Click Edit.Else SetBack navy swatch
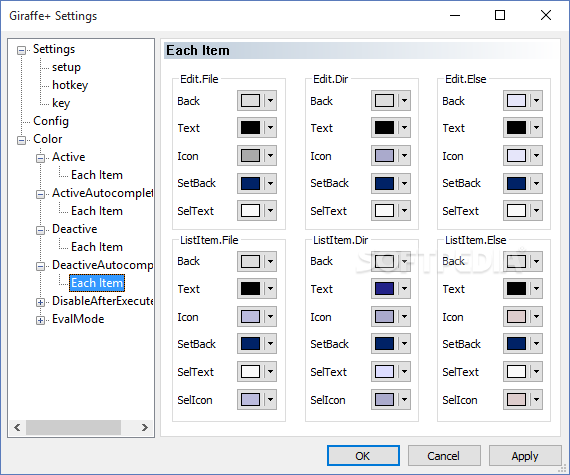The height and width of the screenshot is (475, 570). (x=516, y=183)
